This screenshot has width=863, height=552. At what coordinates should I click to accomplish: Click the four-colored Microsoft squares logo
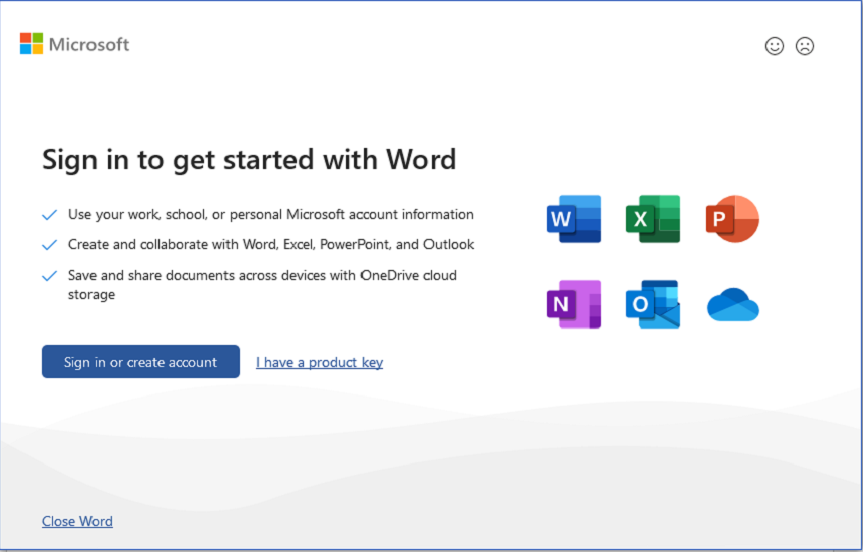(31, 44)
